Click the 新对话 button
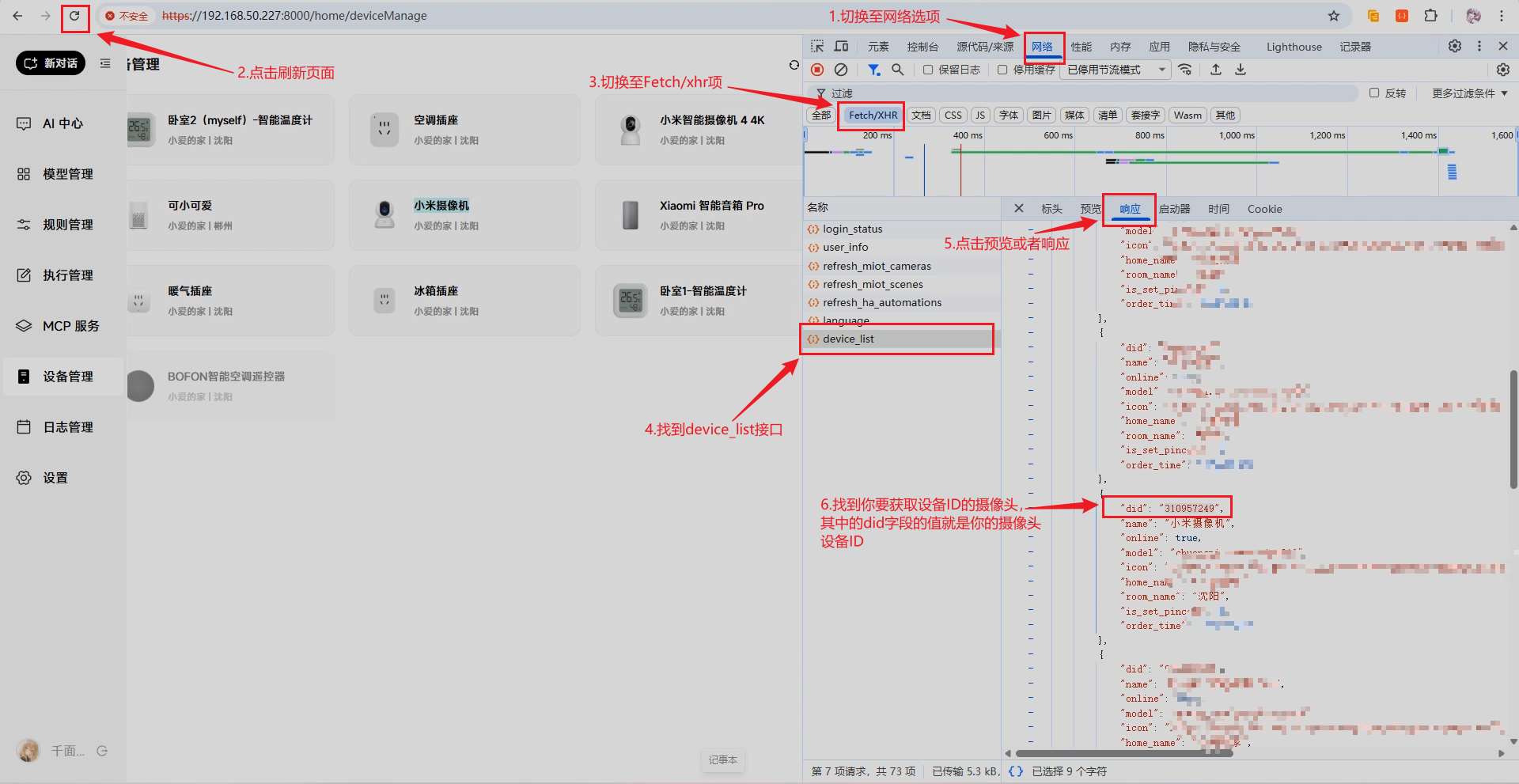The width and height of the screenshot is (1519, 784). [x=51, y=63]
